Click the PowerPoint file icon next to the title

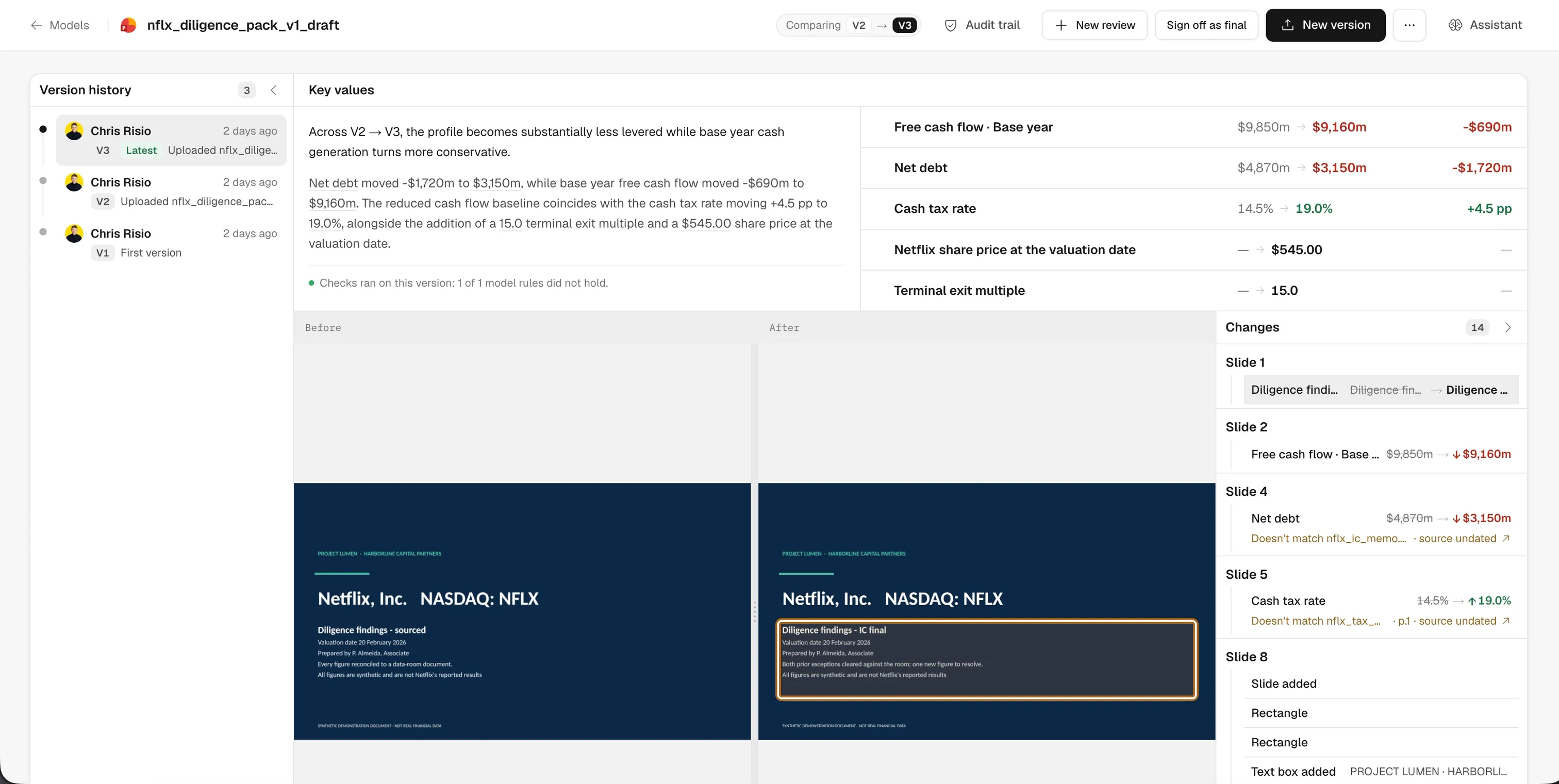(128, 25)
